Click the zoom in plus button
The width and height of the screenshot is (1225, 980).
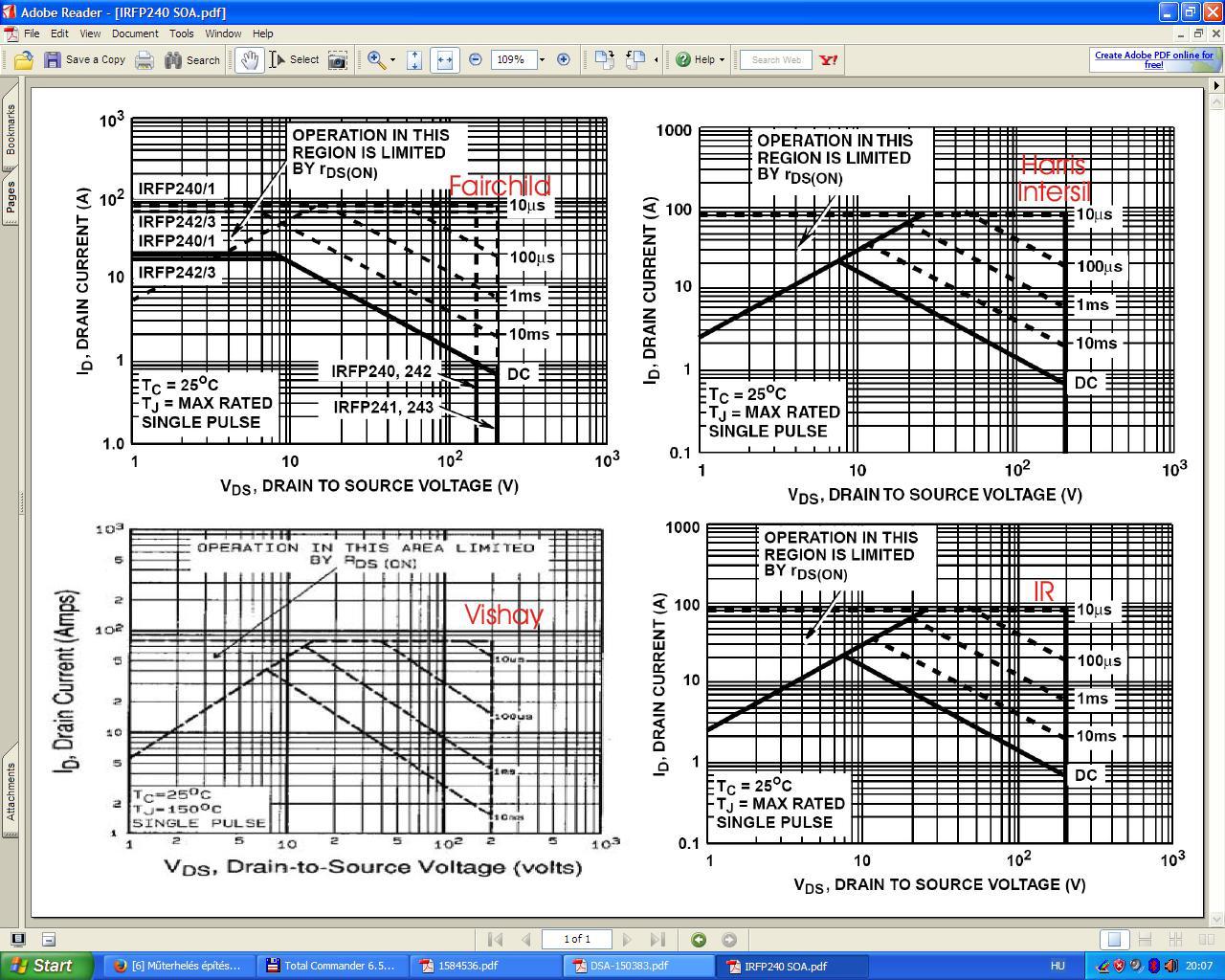click(564, 59)
